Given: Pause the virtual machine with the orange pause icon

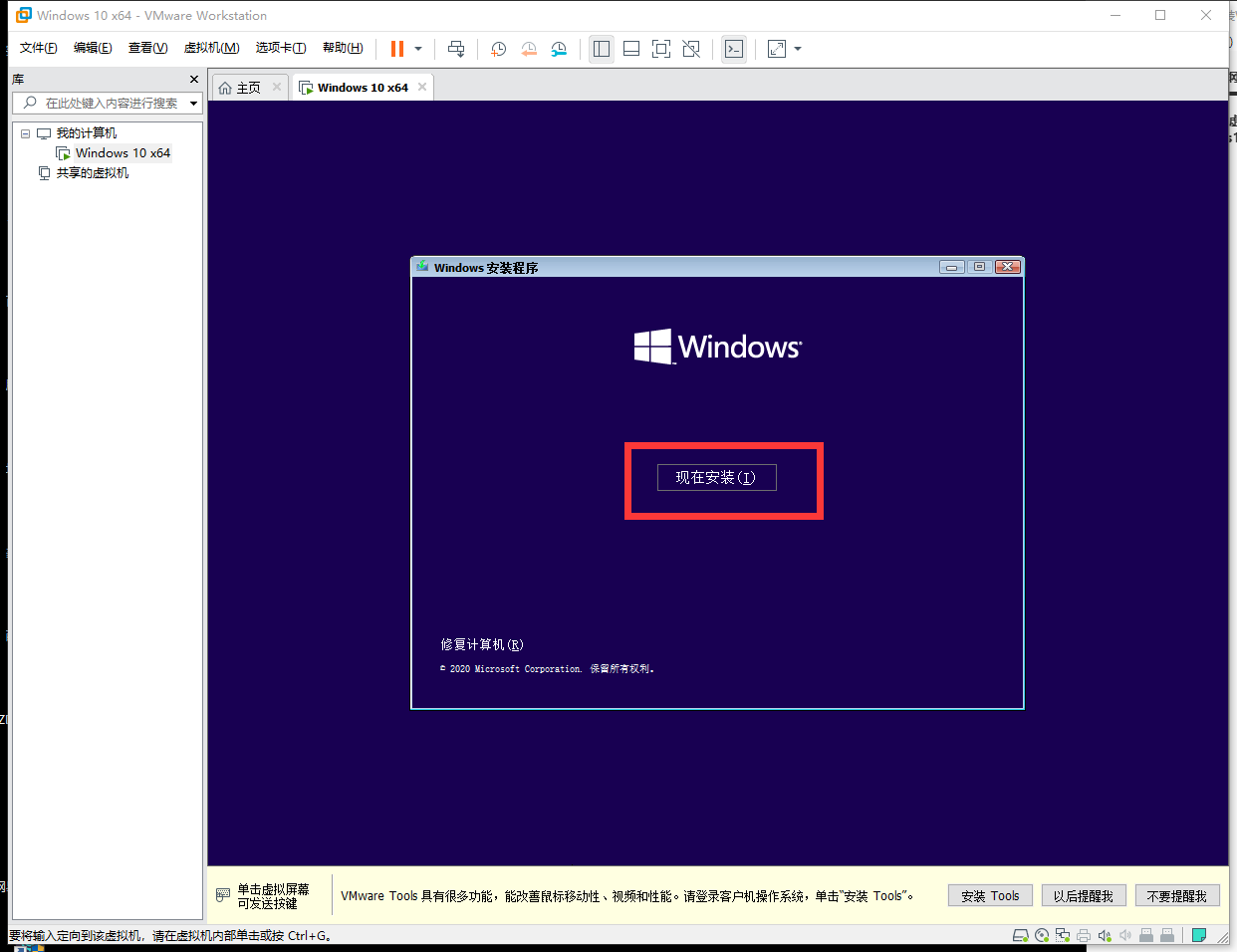Looking at the screenshot, I should click(397, 49).
